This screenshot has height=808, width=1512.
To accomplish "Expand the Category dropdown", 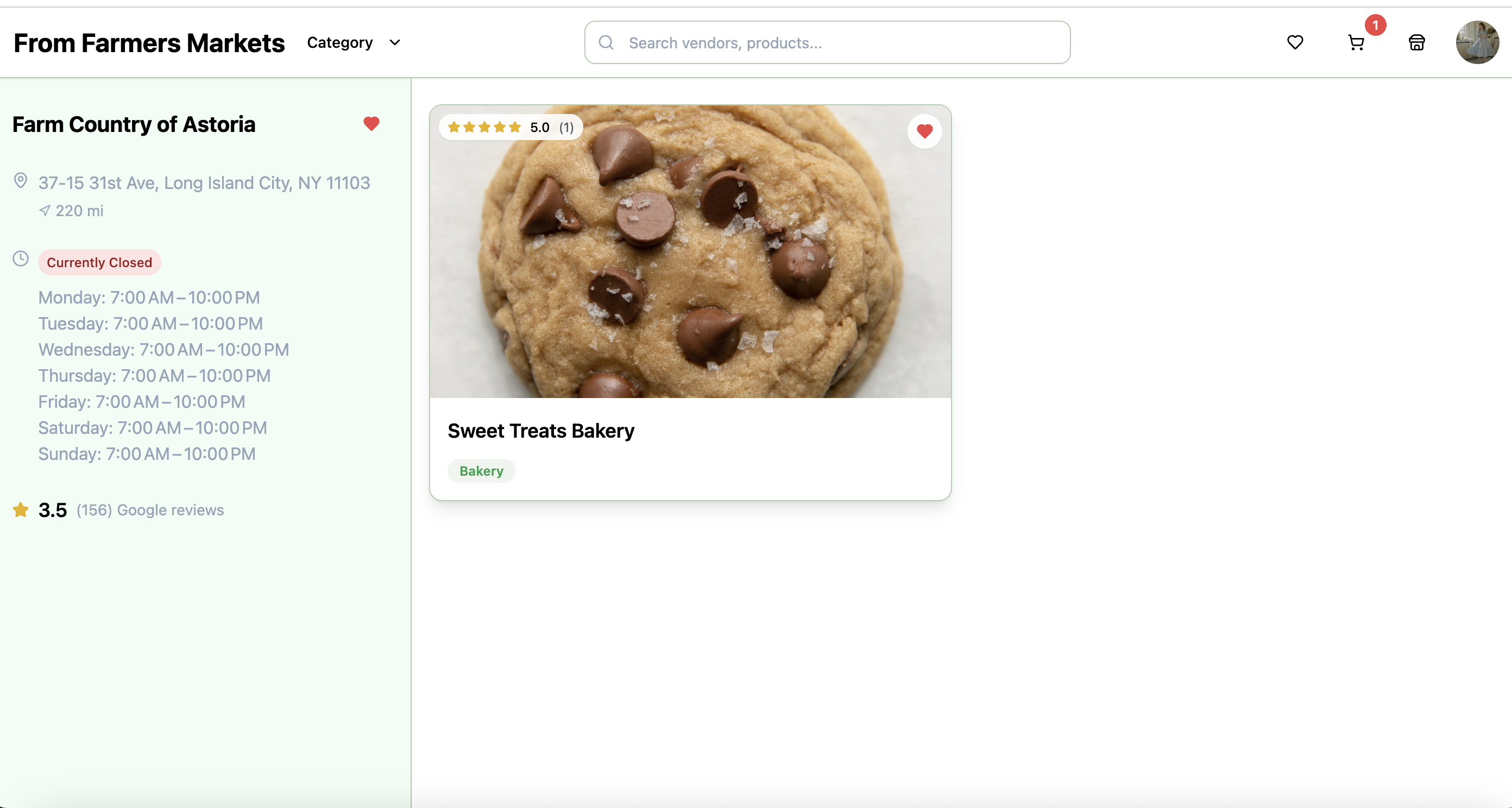I will tap(340, 42).
